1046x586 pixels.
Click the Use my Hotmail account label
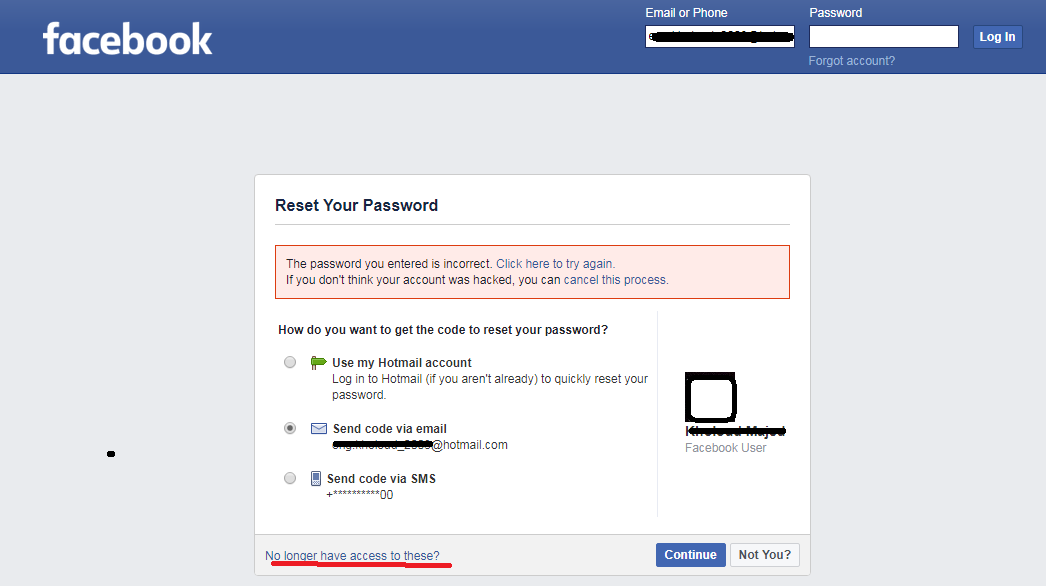pyautogui.click(x=402, y=362)
